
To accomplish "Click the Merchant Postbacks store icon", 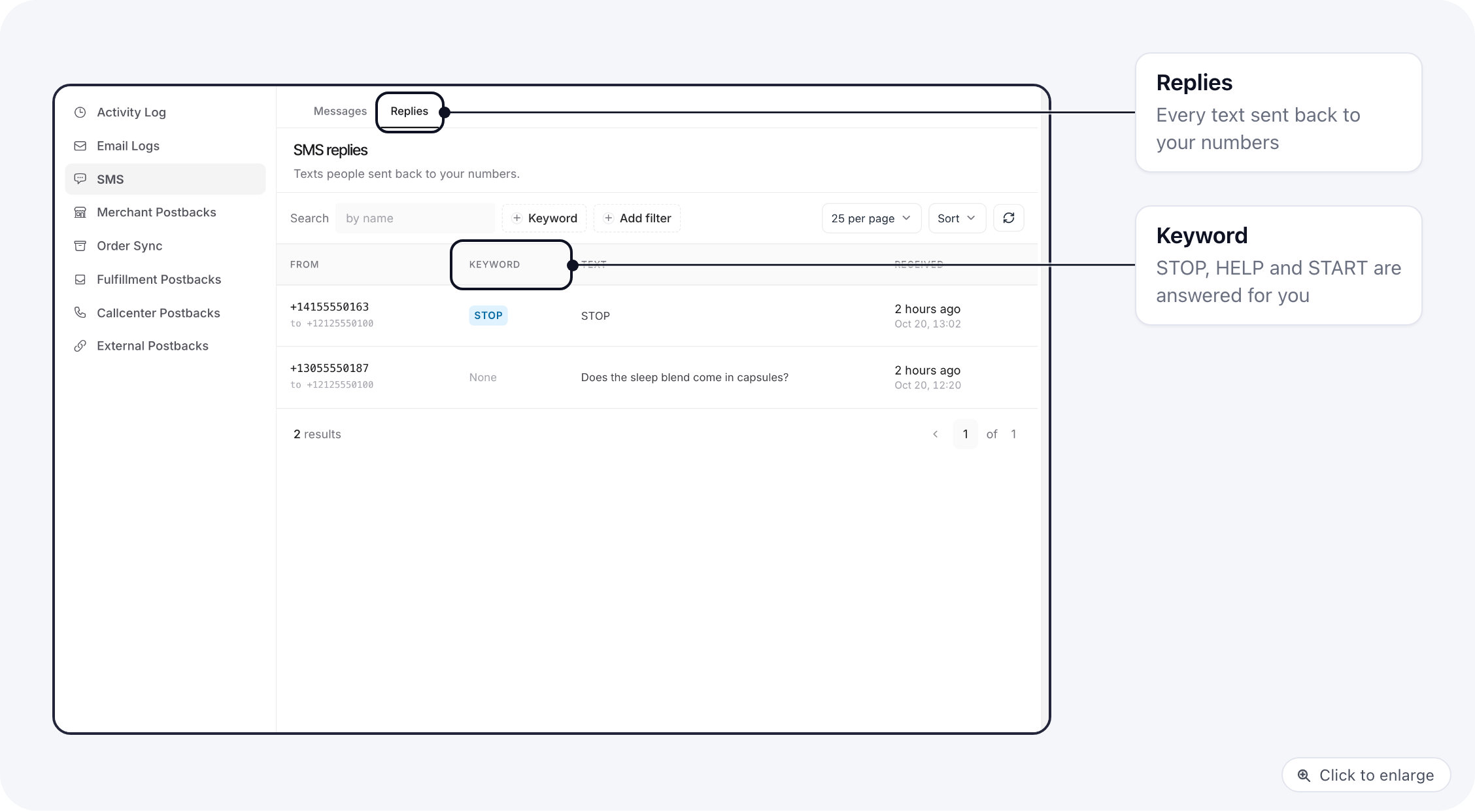I will pos(80,212).
